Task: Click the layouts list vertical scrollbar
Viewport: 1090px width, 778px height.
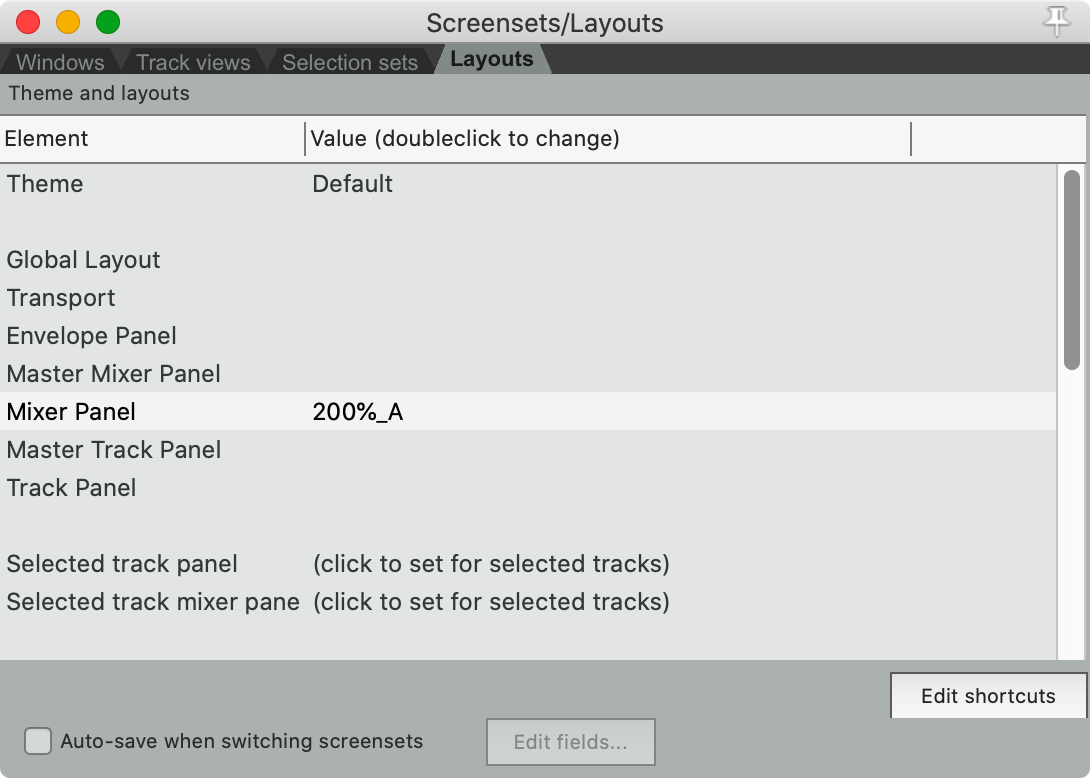Action: coord(1071,270)
